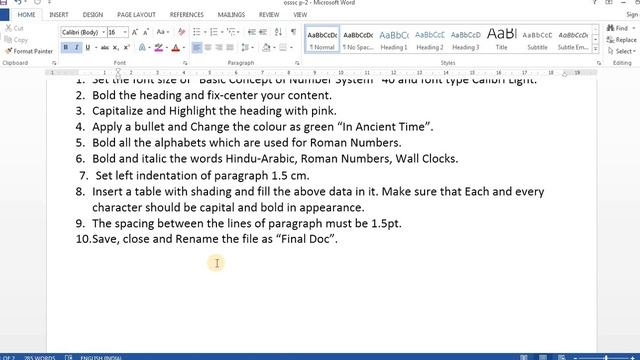The image size is (640, 360).
Task: Expand bullet library dropdown arrow
Action: 204,32
